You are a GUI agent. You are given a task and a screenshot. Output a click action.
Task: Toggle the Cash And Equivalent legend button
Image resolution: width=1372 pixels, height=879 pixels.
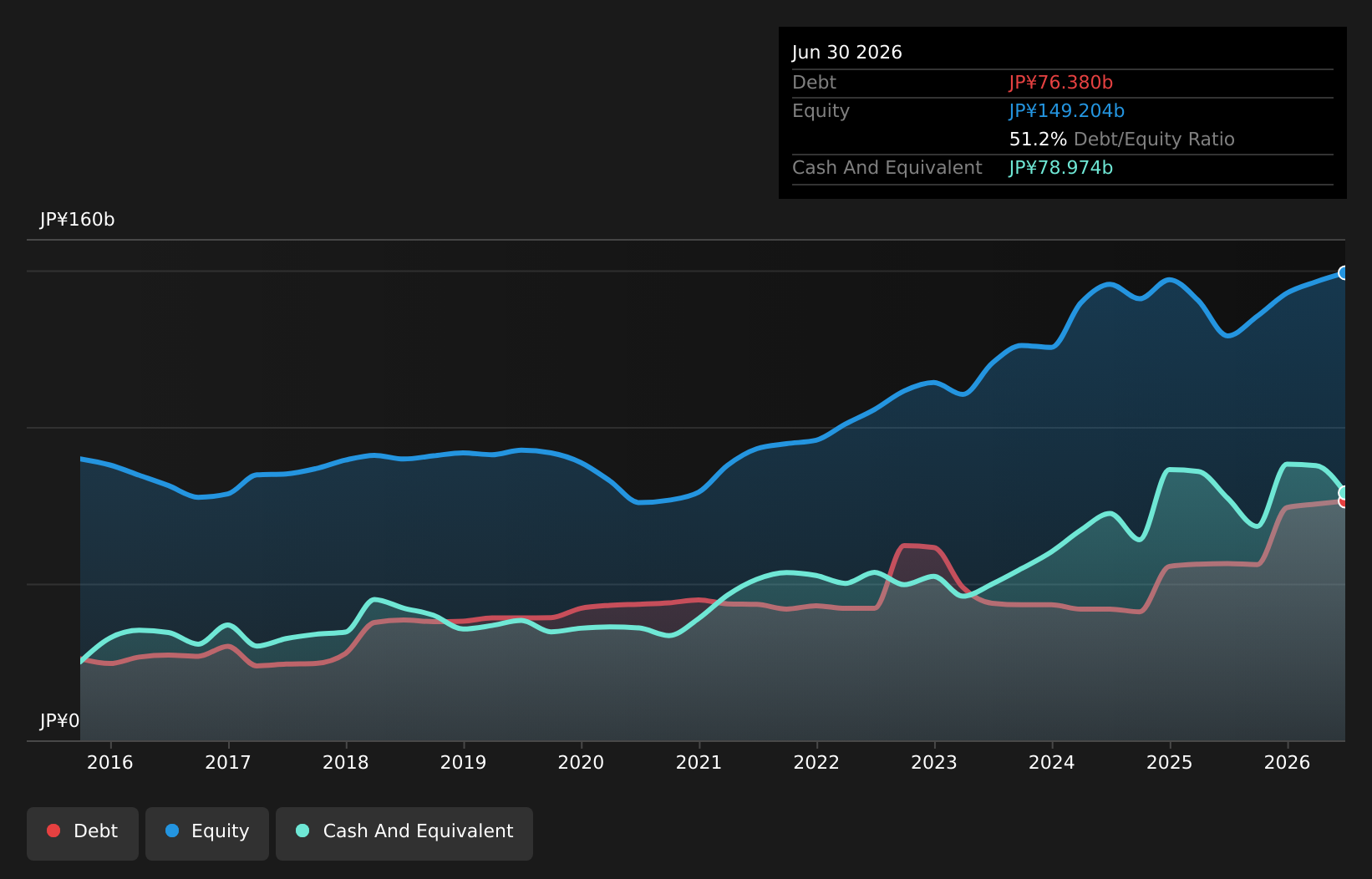click(x=404, y=833)
